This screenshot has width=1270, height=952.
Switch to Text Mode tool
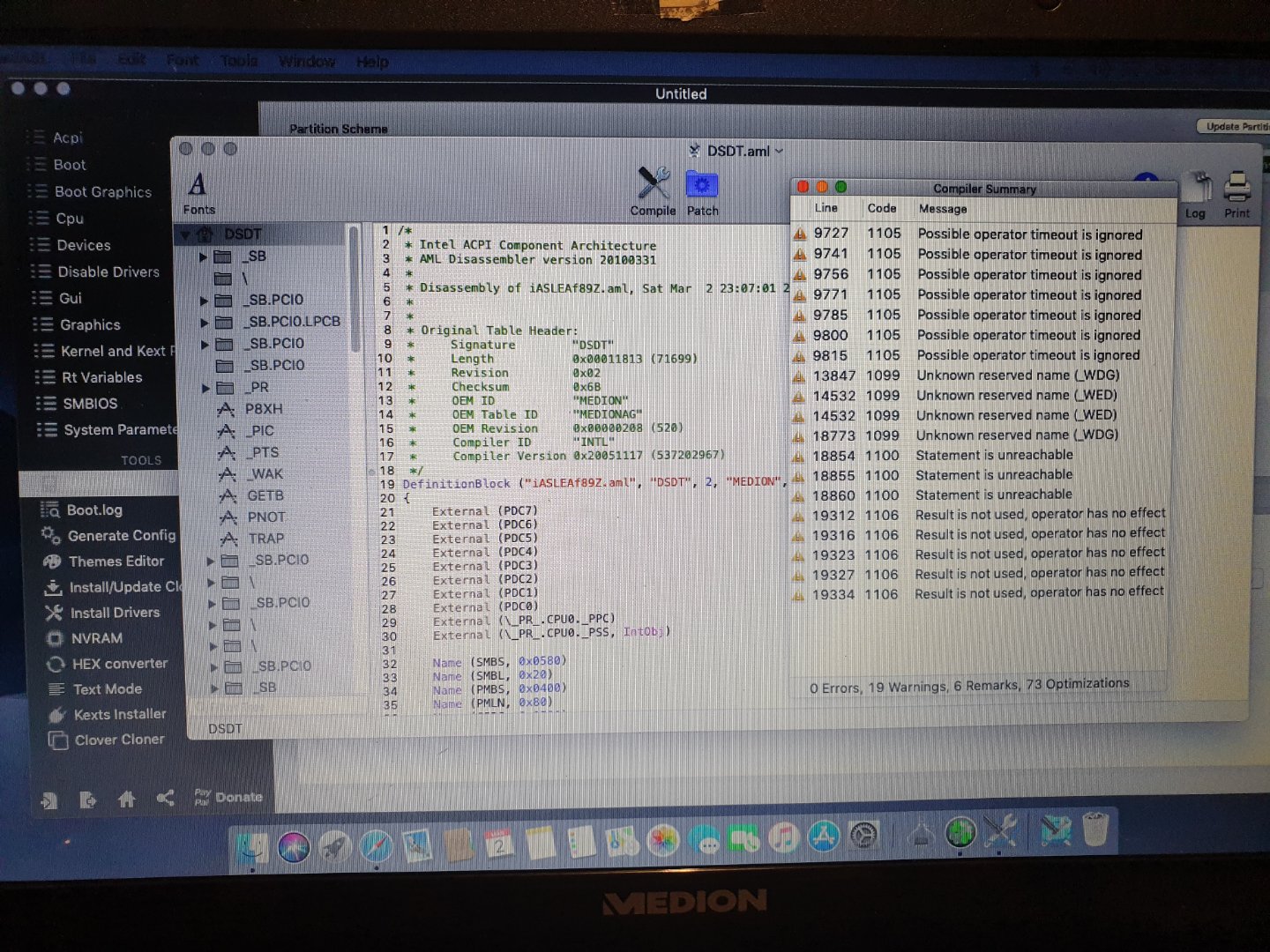[95, 689]
